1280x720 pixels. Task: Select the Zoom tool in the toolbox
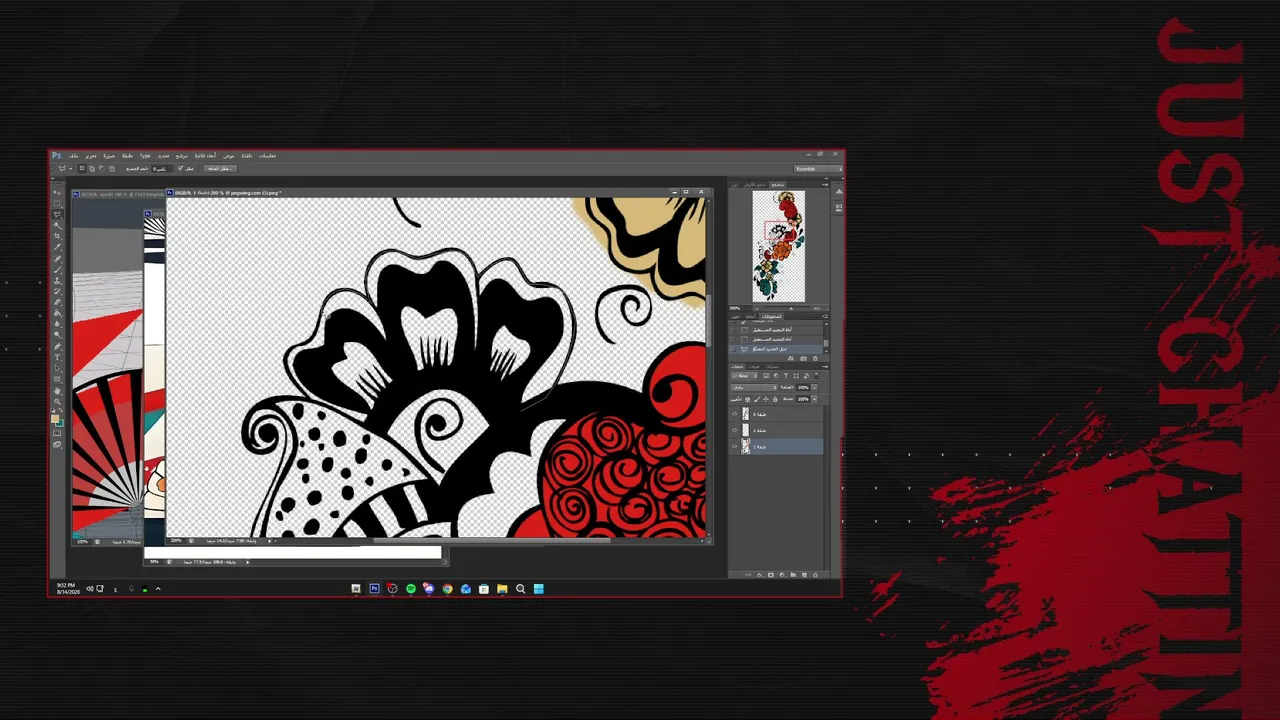(x=57, y=401)
